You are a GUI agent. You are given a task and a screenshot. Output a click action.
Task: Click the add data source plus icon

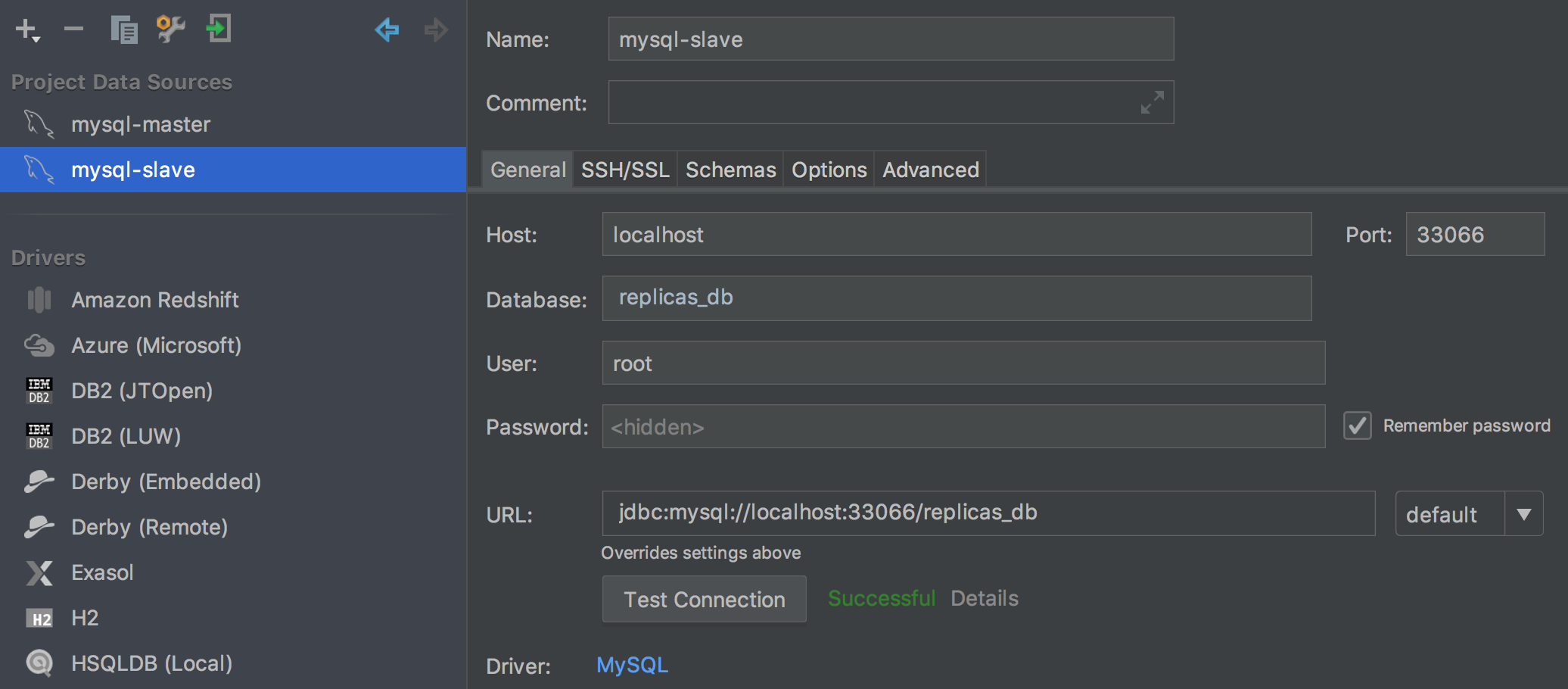coord(26,30)
